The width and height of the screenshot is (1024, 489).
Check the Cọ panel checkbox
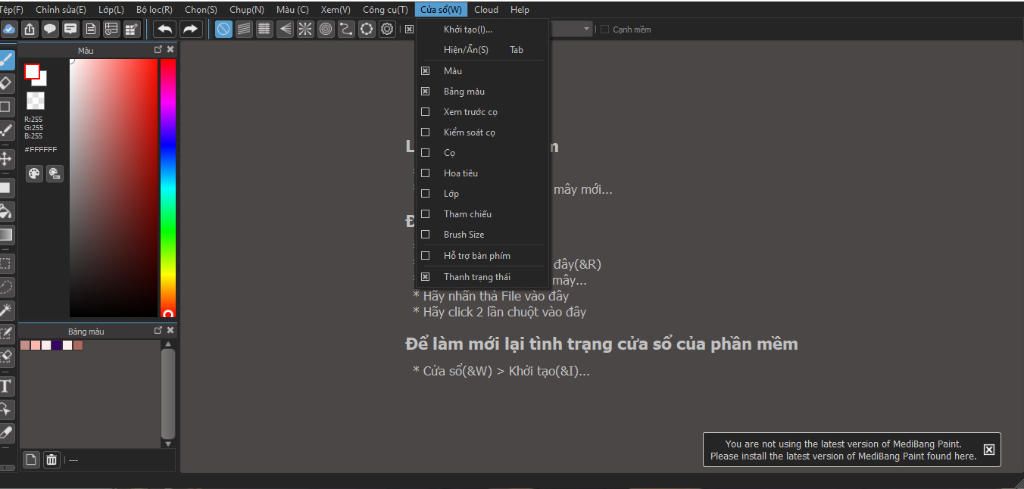425,152
